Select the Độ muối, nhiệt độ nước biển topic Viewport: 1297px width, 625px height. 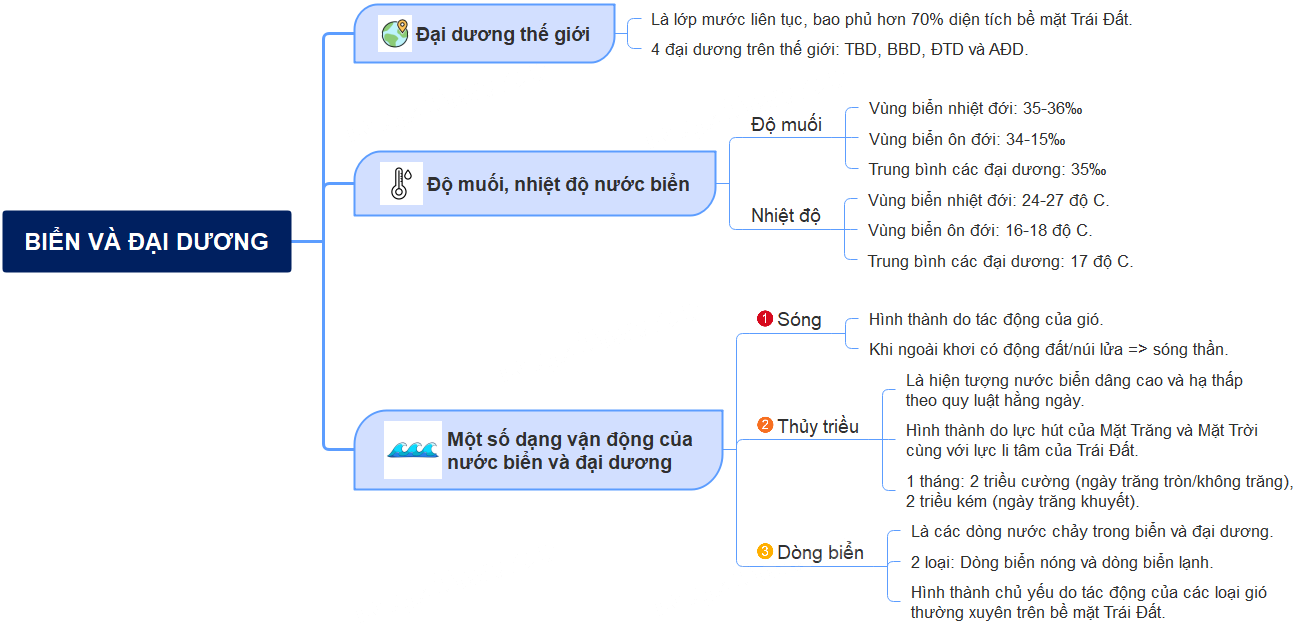(535, 184)
